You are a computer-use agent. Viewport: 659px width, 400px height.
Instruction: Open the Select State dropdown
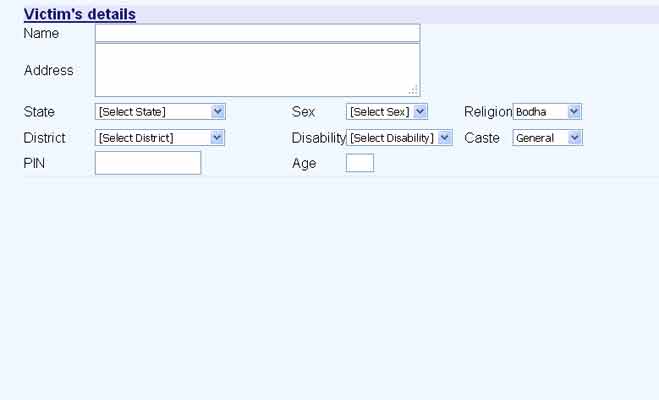click(x=160, y=111)
